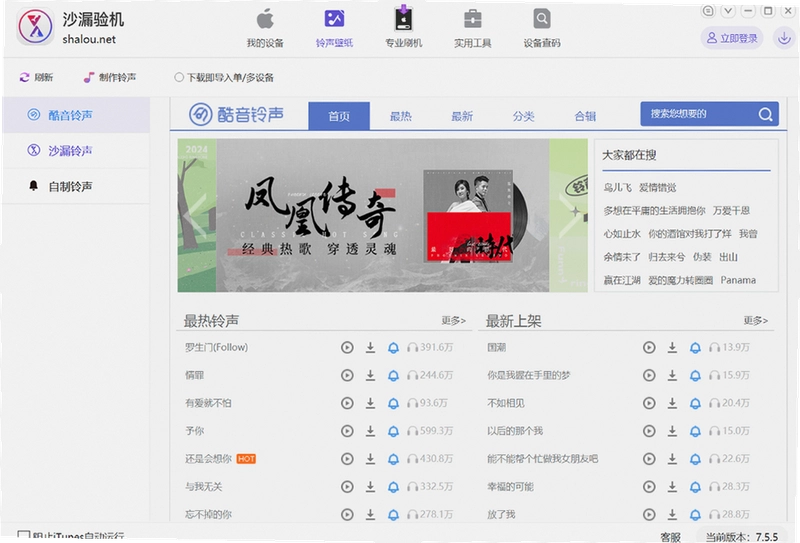Switch to the 最新 tab
800x543 pixels.
[x=462, y=116]
